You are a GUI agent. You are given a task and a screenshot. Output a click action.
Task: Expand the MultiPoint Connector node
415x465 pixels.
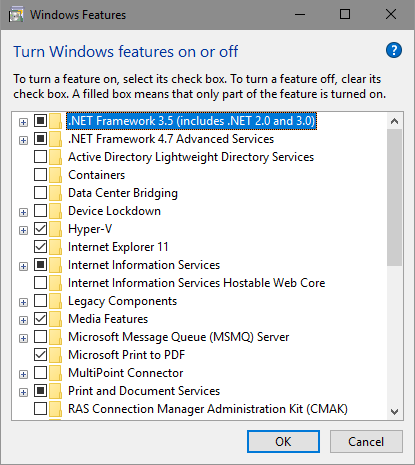tap(23, 374)
